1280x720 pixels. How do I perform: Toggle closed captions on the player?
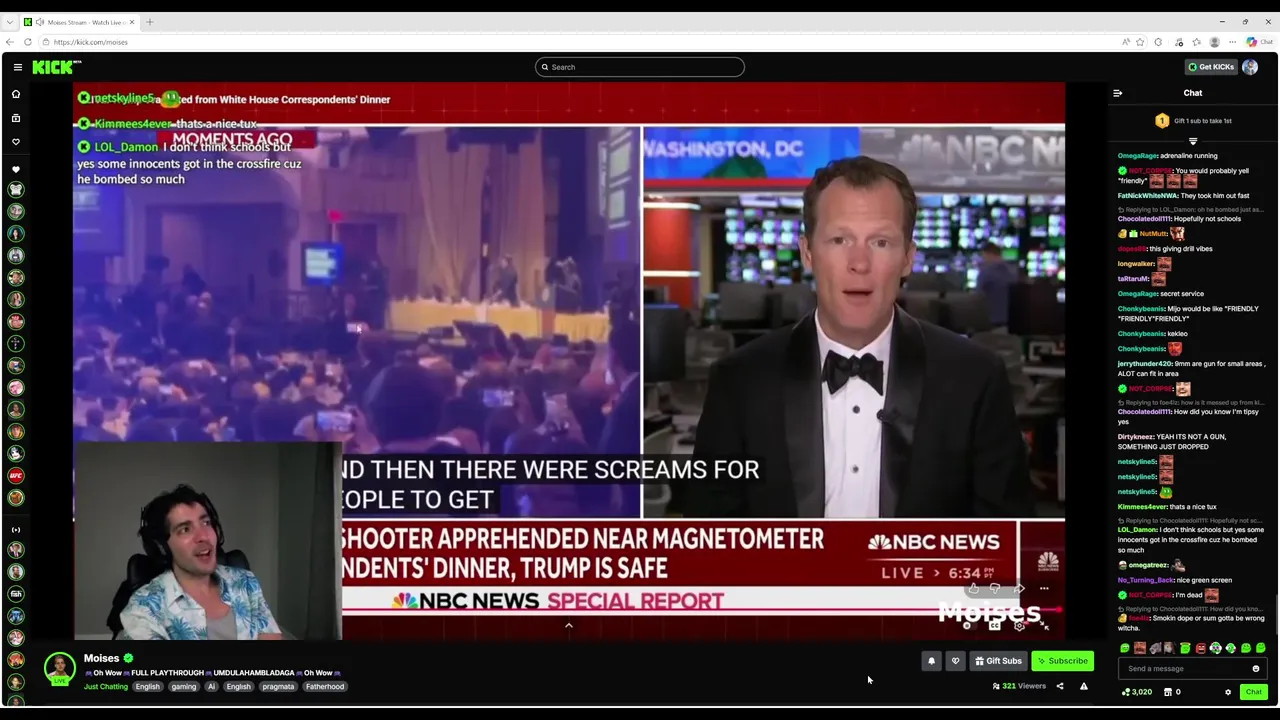(994, 626)
